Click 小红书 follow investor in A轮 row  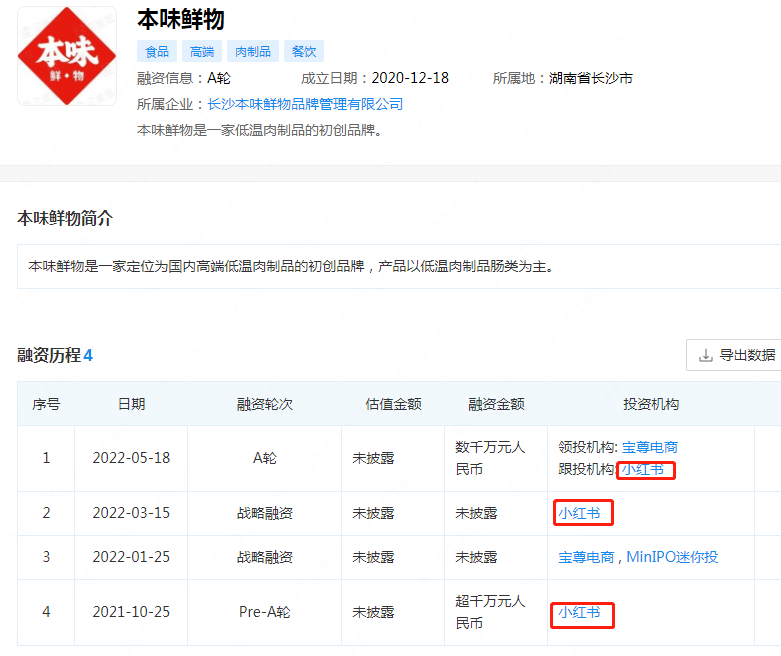642,469
